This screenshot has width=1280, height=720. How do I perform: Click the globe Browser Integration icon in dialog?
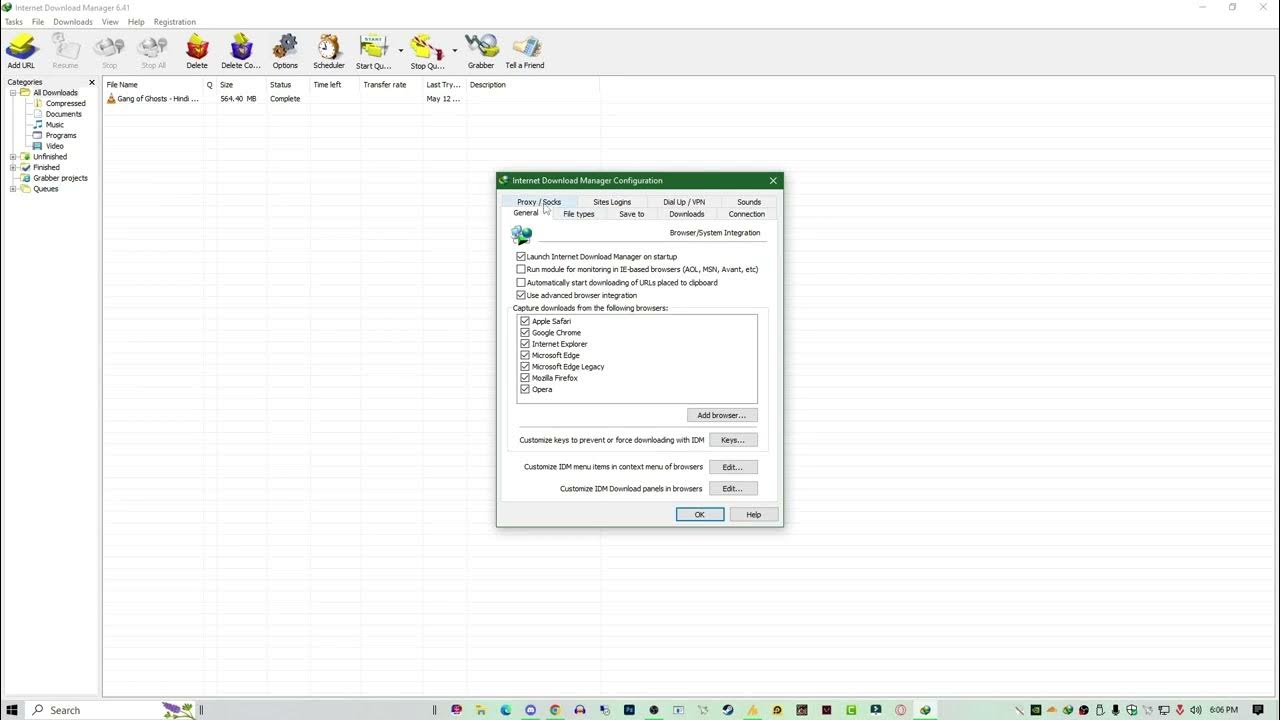[x=522, y=235]
